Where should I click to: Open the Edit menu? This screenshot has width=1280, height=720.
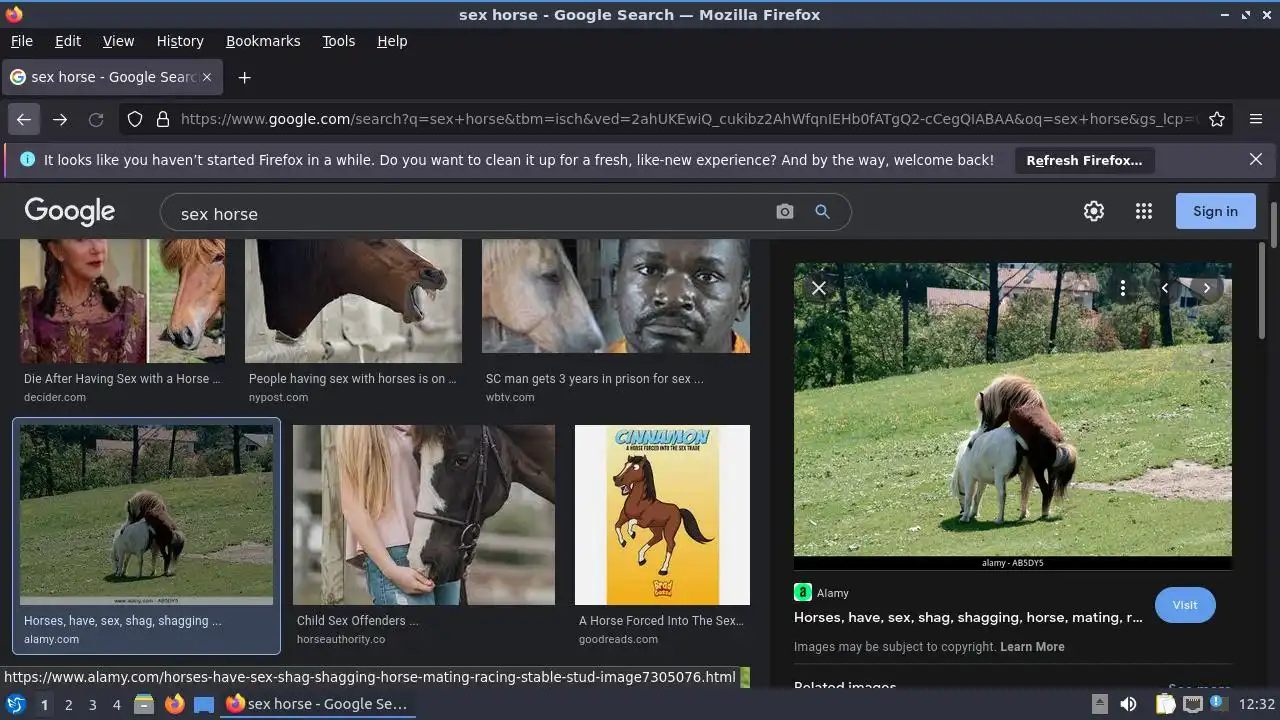(x=68, y=41)
